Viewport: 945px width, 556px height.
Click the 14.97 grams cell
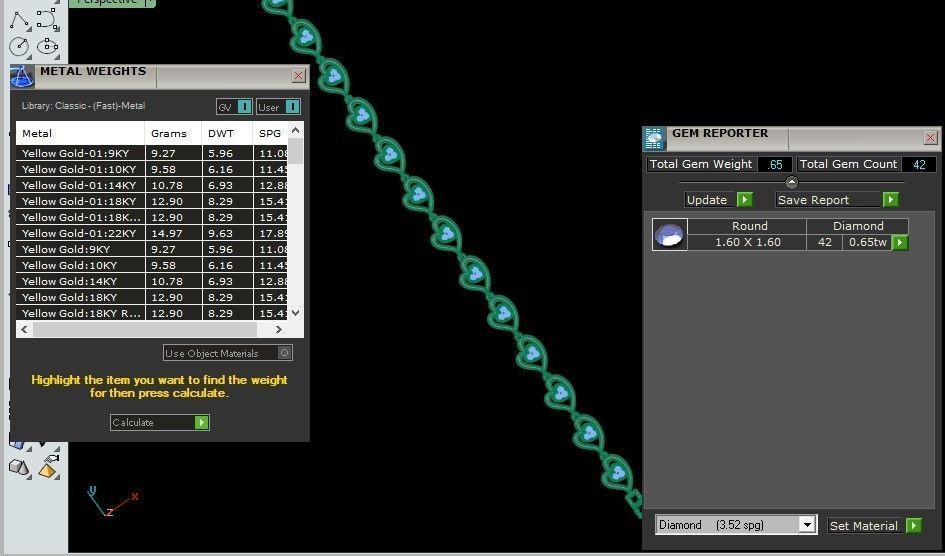pyautogui.click(x=174, y=233)
